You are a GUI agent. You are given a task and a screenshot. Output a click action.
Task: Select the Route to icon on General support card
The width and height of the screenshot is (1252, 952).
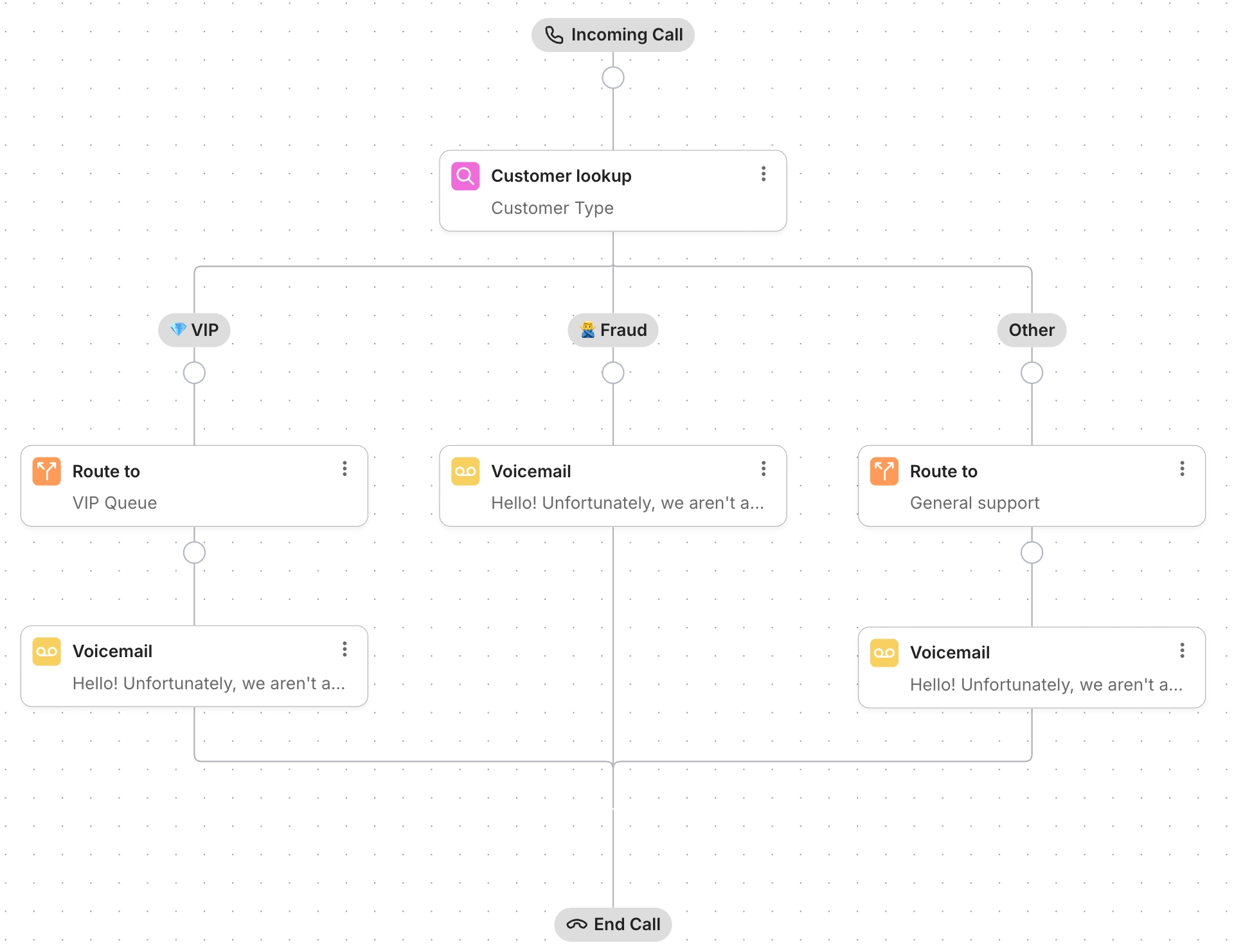pyautogui.click(x=884, y=471)
